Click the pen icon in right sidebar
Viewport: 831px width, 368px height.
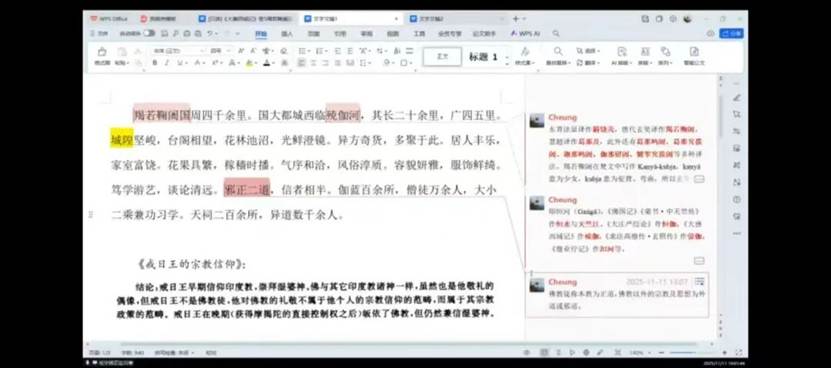tap(737, 98)
